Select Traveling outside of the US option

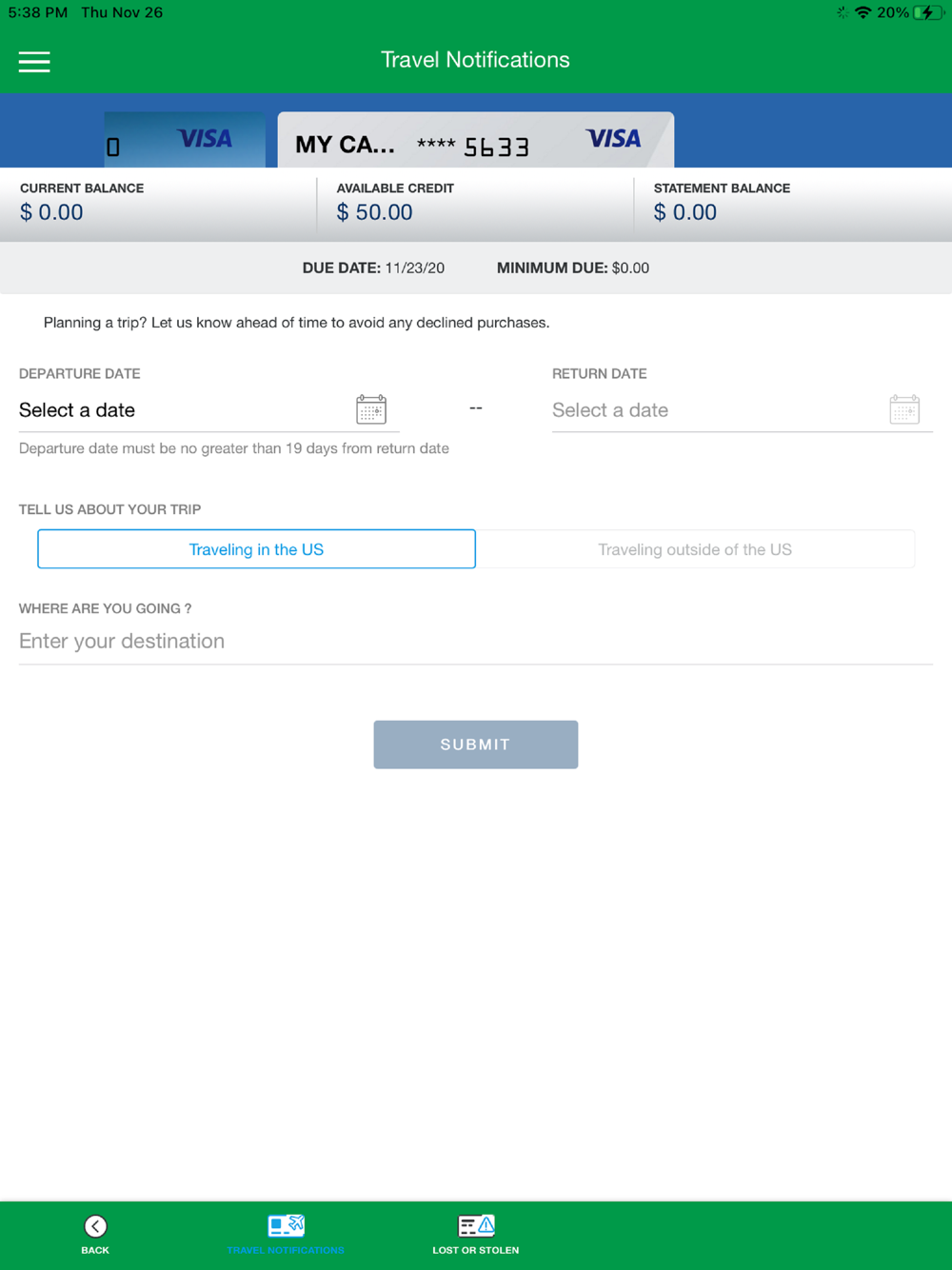(x=695, y=549)
